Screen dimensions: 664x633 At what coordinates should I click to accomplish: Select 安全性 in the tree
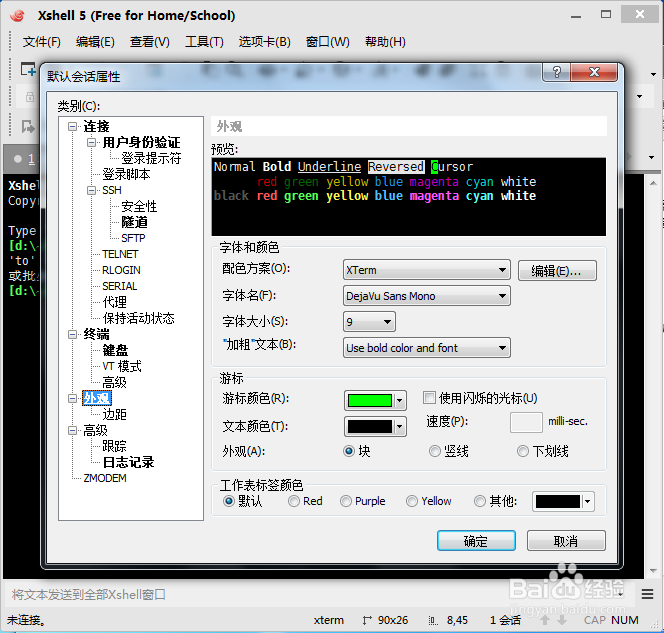point(139,206)
